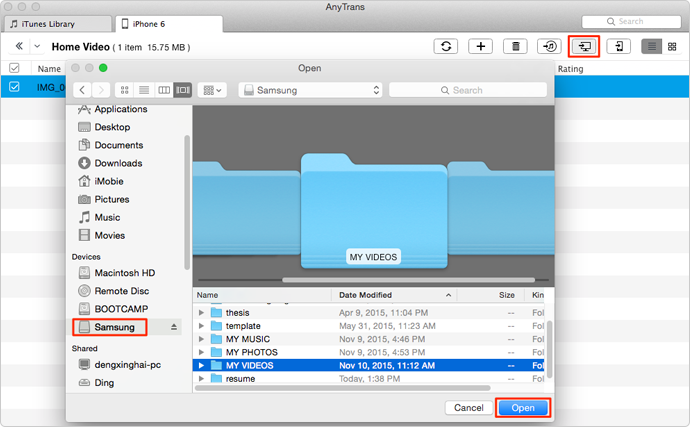Open the item arrangement dropdown
690x427 pixels.
[212, 90]
